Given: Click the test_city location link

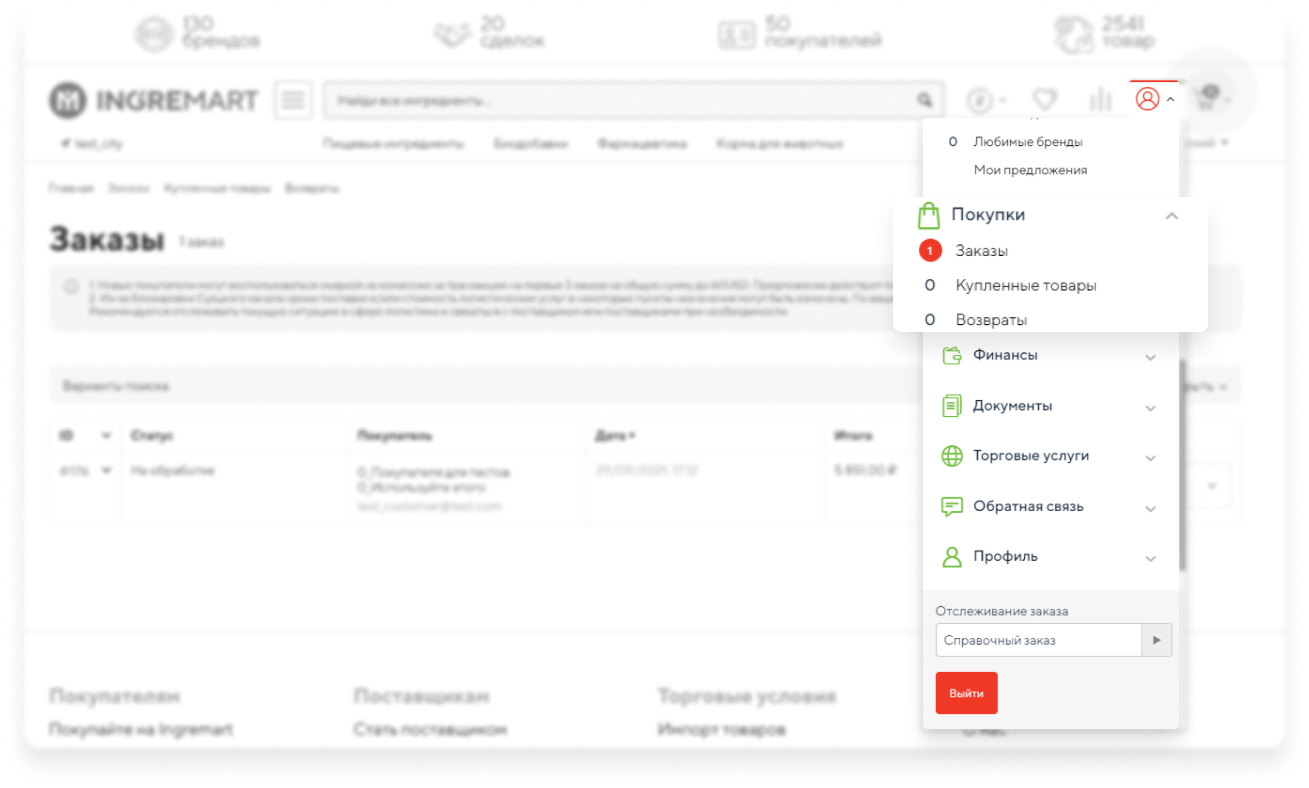Looking at the screenshot, I should [x=91, y=144].
